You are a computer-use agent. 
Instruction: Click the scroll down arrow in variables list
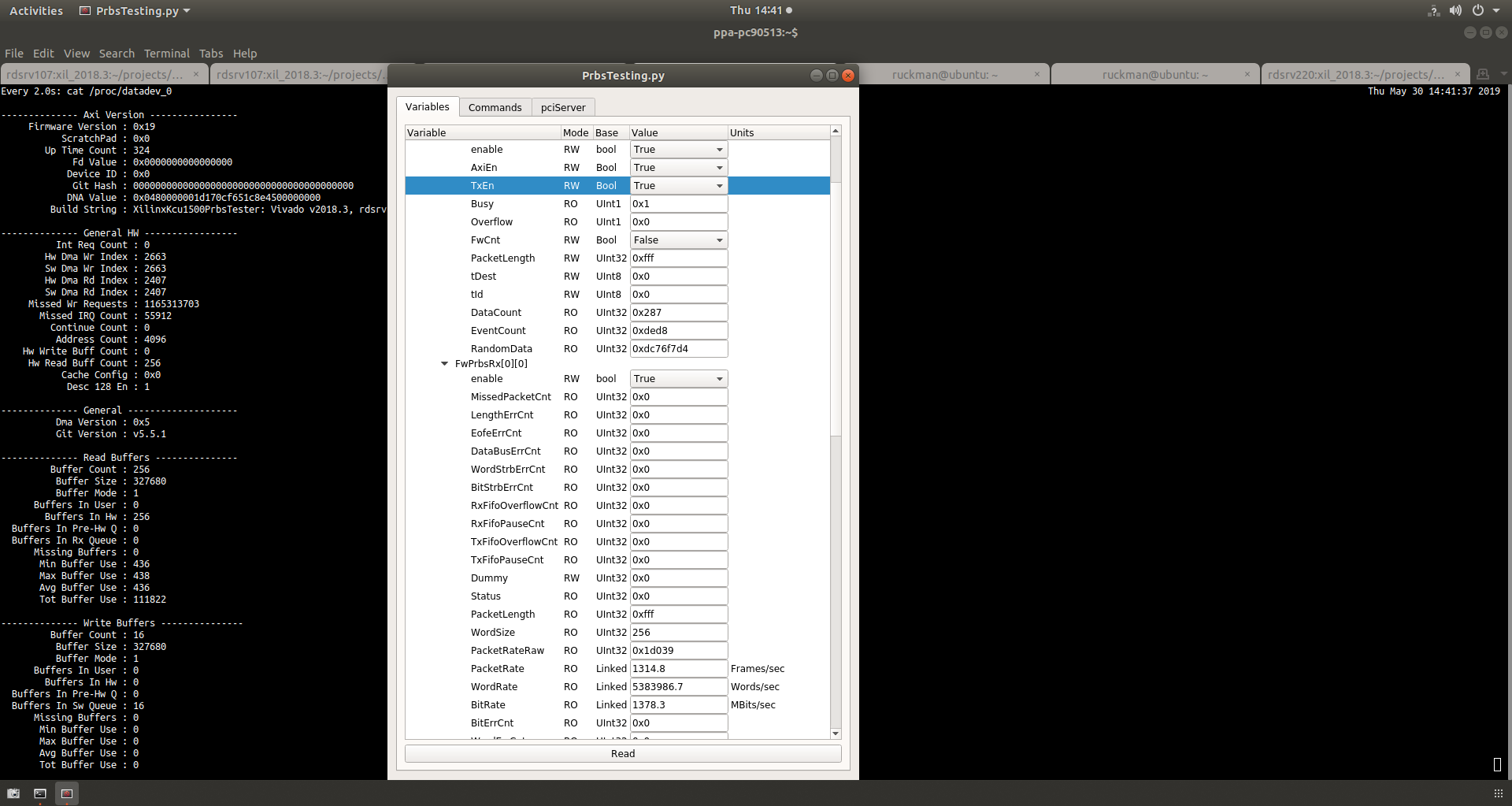click(x=836, y=734)
